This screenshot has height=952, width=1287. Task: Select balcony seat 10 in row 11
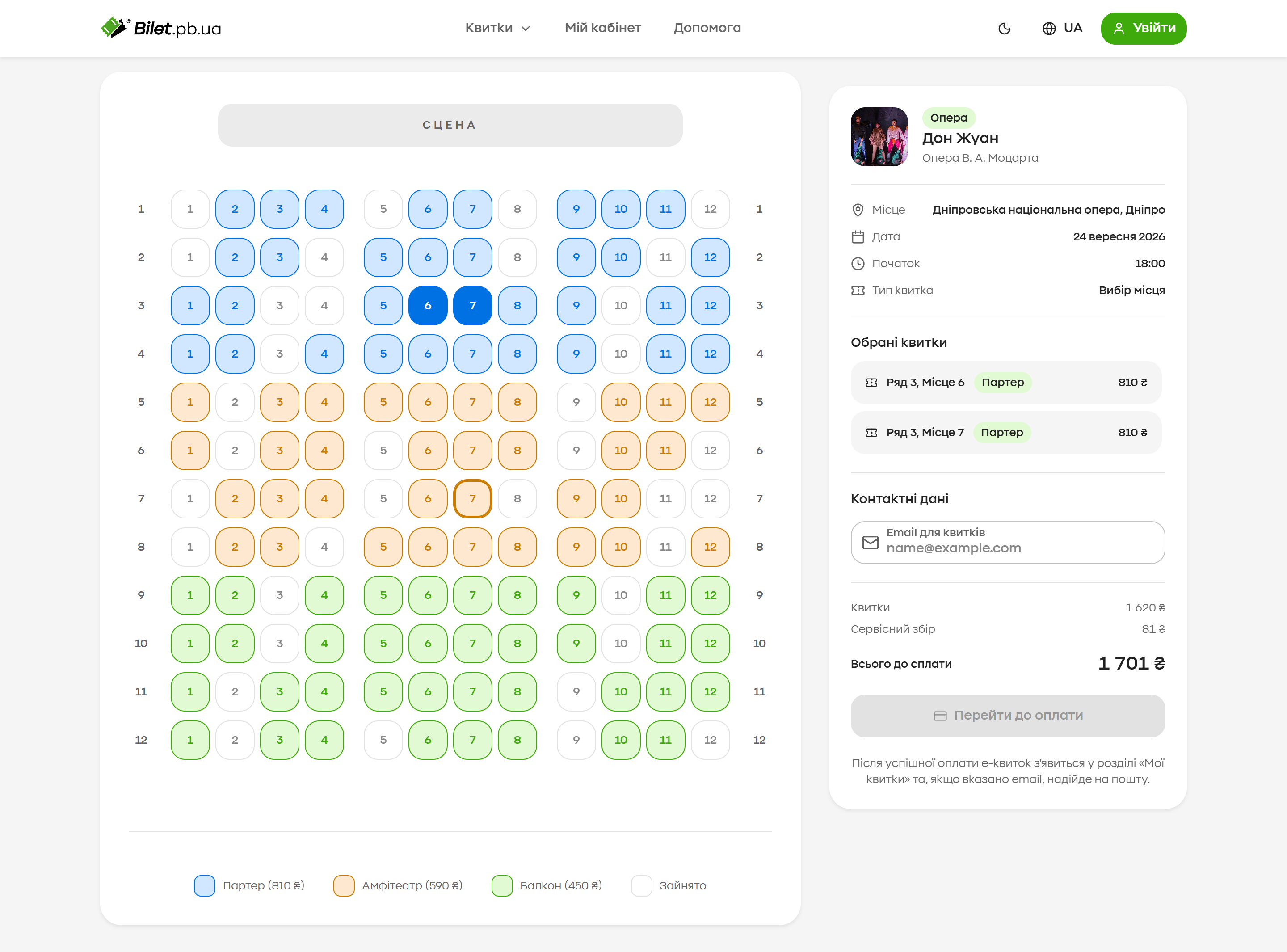click(621, 691)
